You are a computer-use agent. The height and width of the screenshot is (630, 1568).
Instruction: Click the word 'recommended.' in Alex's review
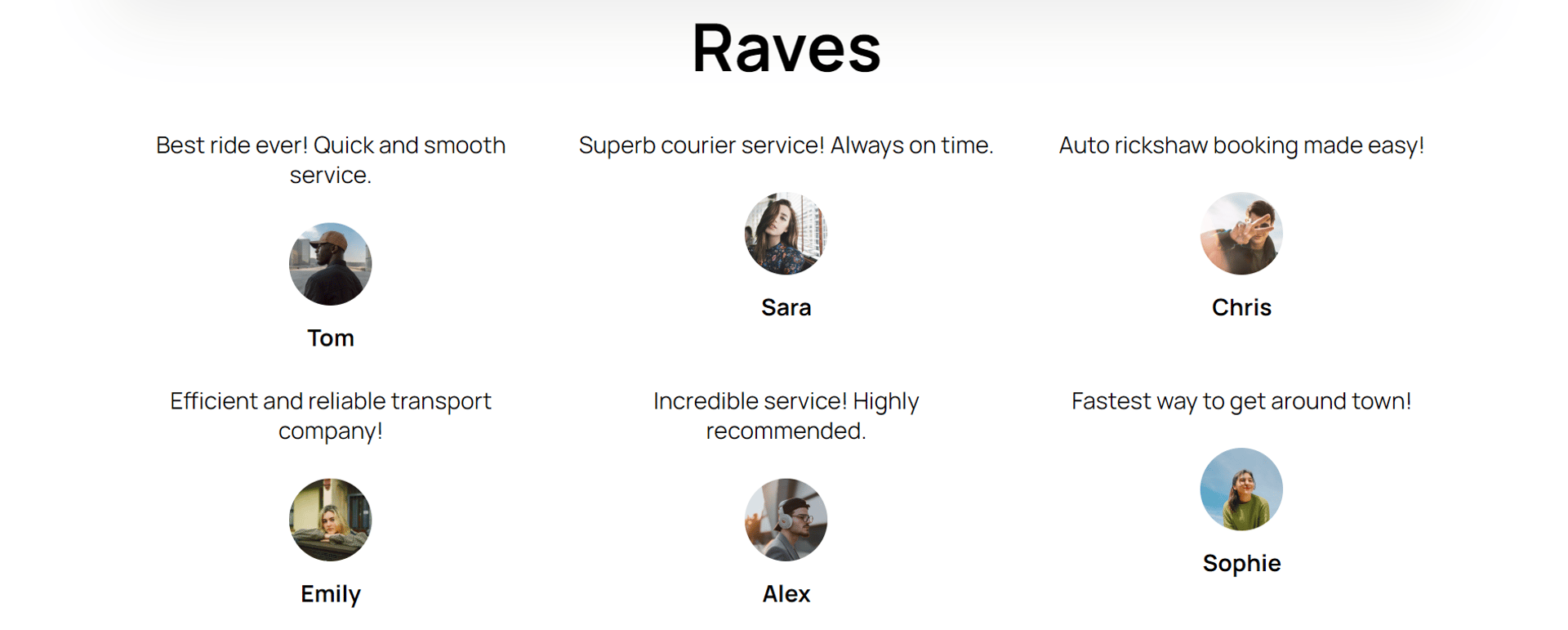coord(786,431)
